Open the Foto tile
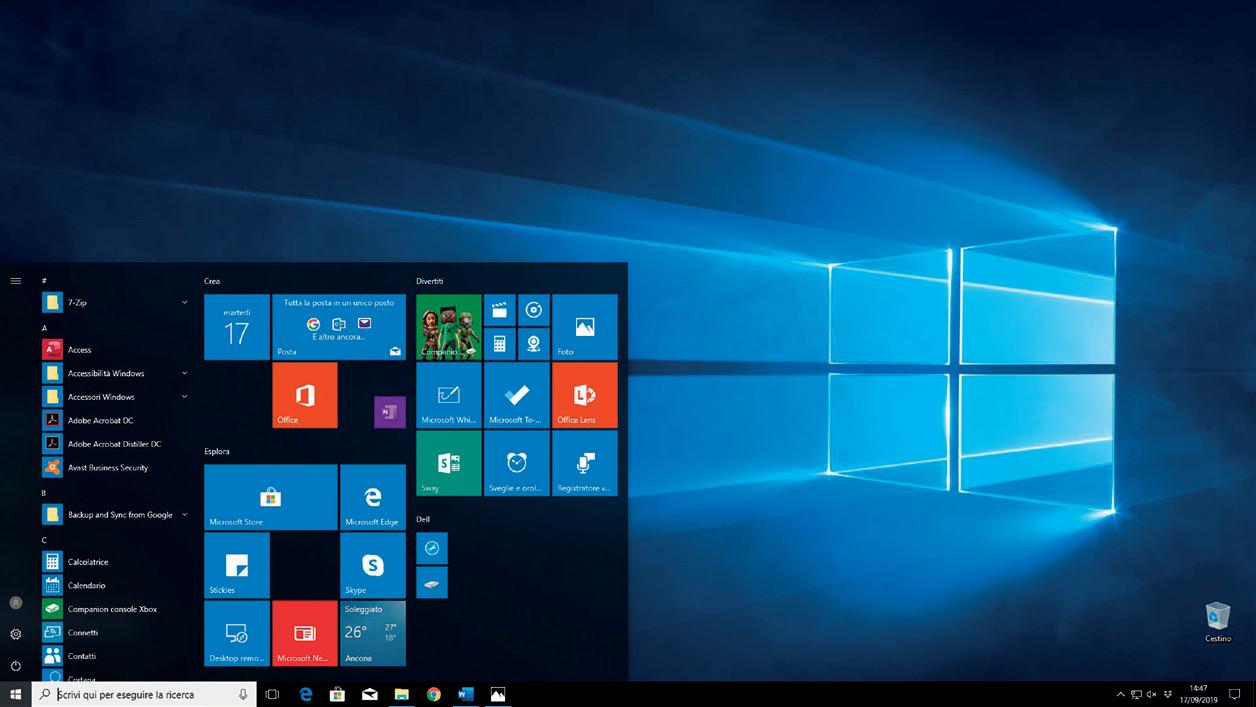 pos(585,327)
